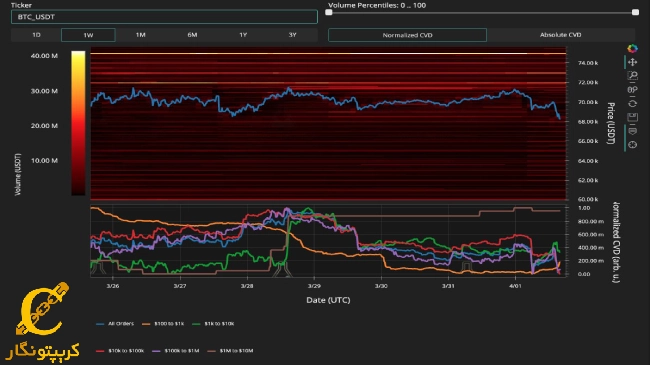Viewport: 650px width, 365px height.
Task: Click the 70.00 k price axis label
Action: [588, 102]
